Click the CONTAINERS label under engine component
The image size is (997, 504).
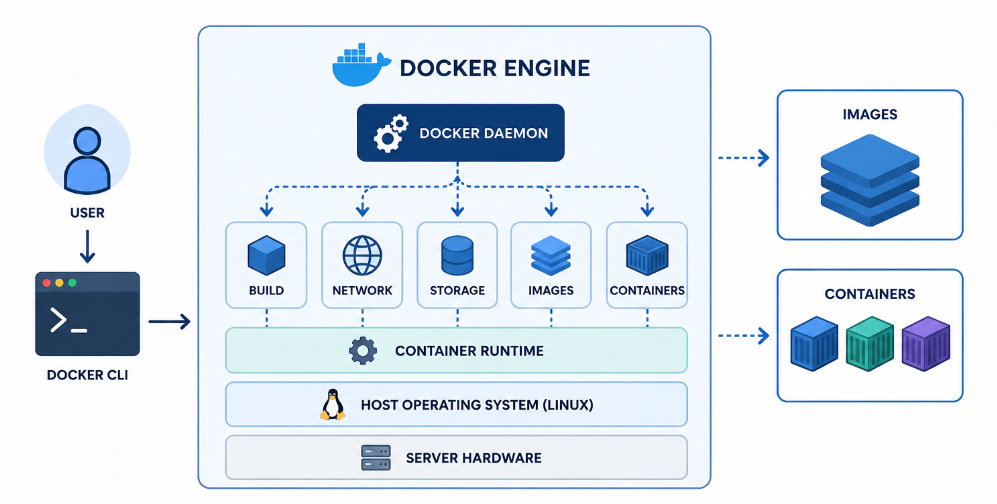pyautogui.click(x=647, y=290)
